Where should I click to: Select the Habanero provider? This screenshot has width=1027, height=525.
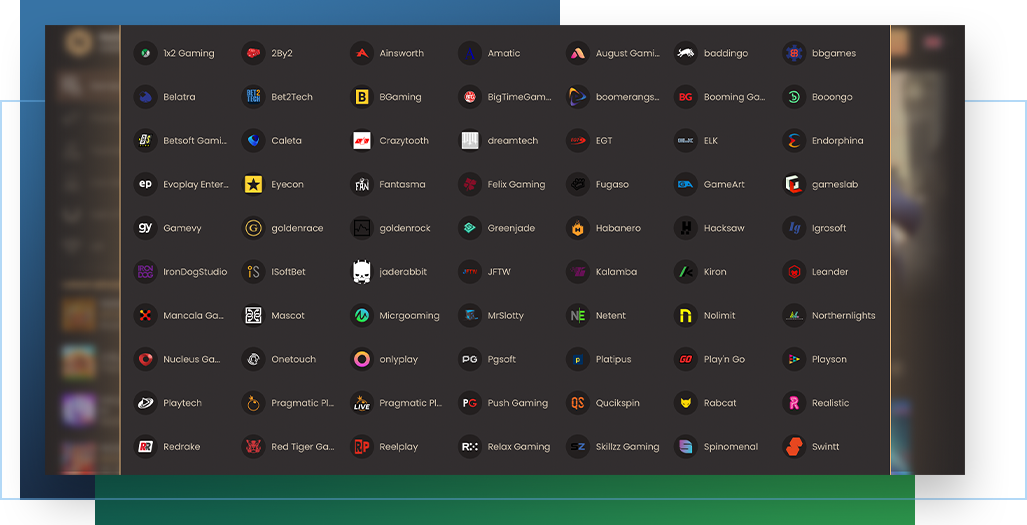tap(604, 228)
